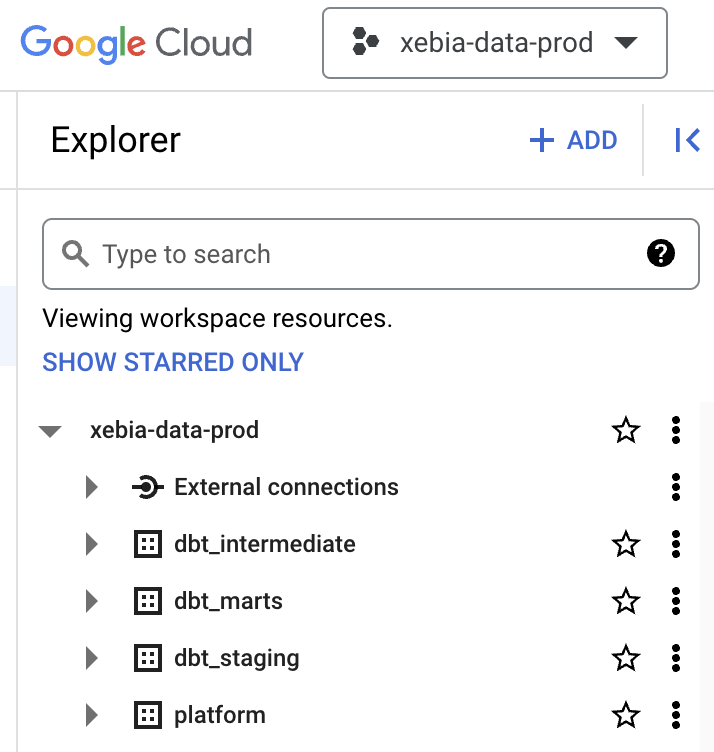Select the dbt_marts dataset in tree

click(x=228, y=601)
